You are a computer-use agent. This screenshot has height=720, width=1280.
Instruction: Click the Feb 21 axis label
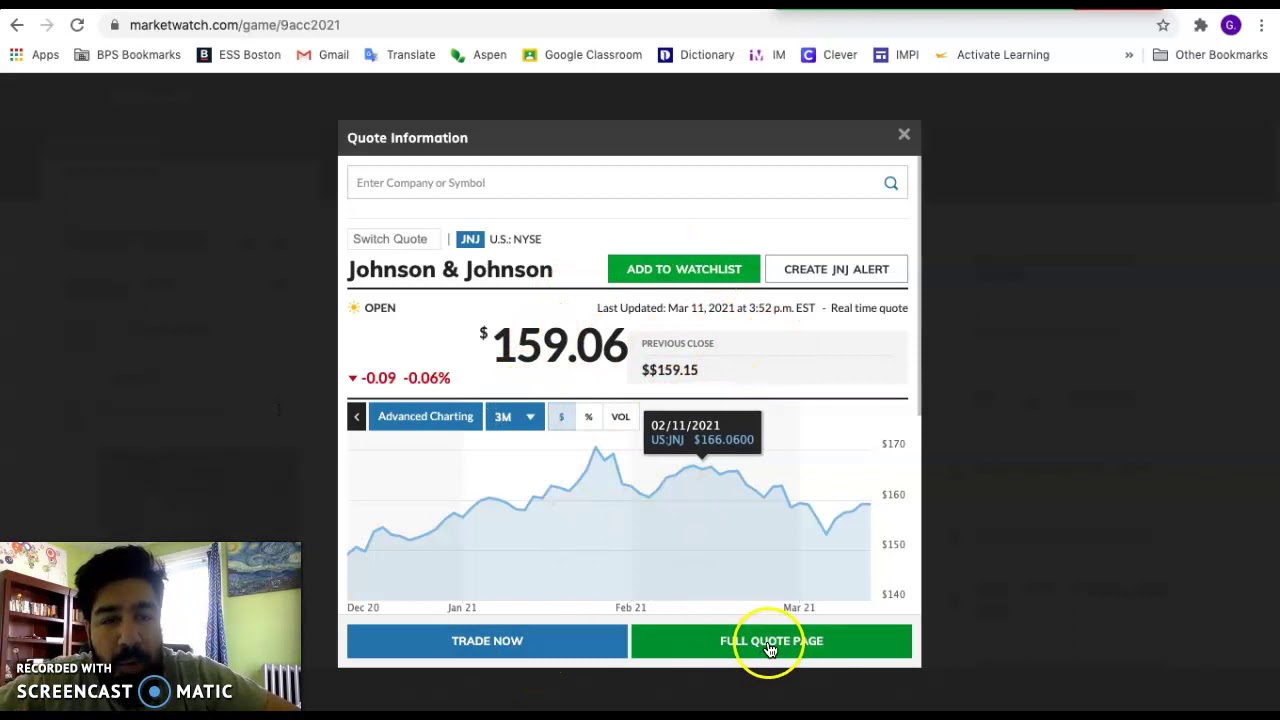pos(631,607)
